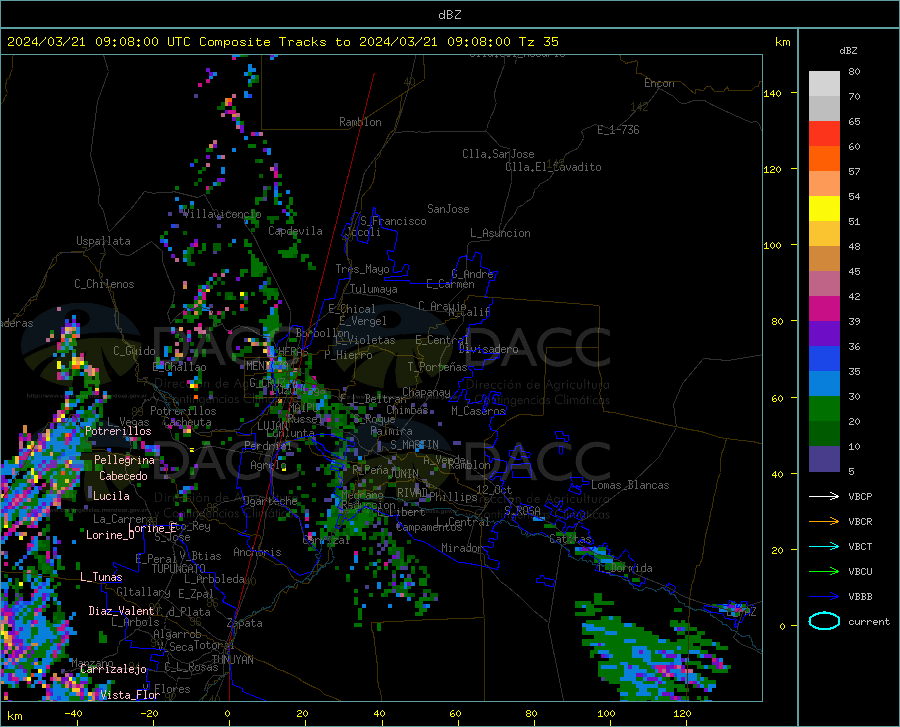Click the Lucila map label

[111, 496]
